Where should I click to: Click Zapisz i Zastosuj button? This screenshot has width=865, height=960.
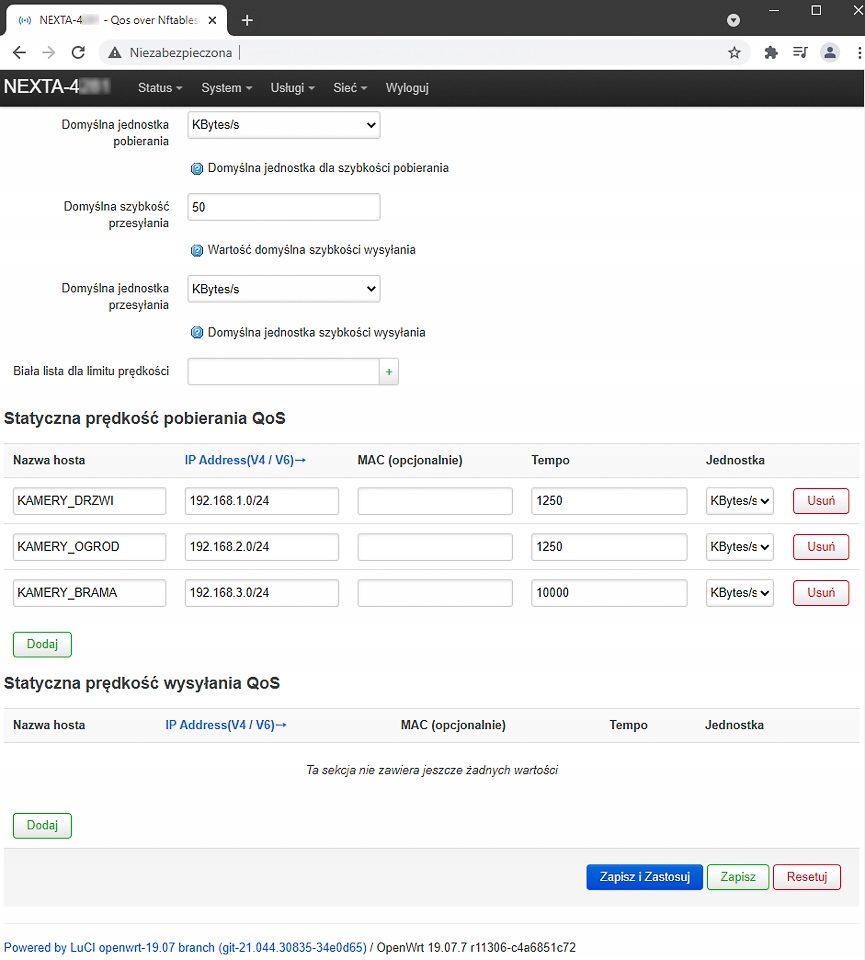coord(644,877)
